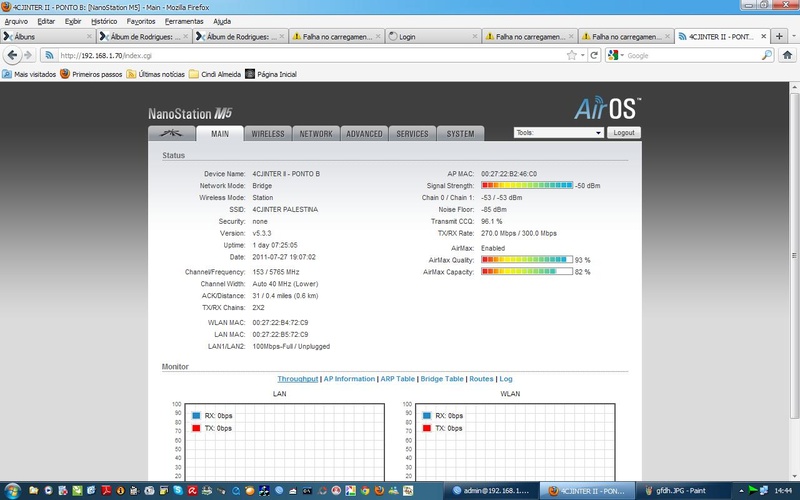Open the Throughput monitor link
The image size is (800, 500).
tap(297, 379)
